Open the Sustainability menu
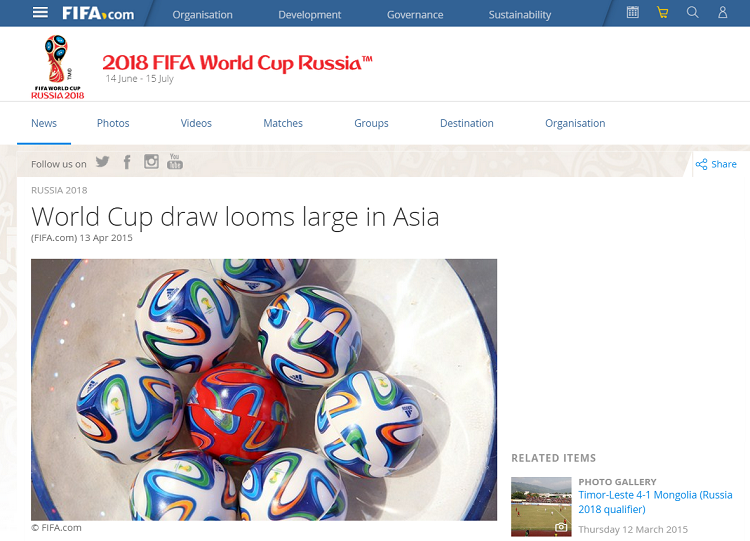 [520, 15]
